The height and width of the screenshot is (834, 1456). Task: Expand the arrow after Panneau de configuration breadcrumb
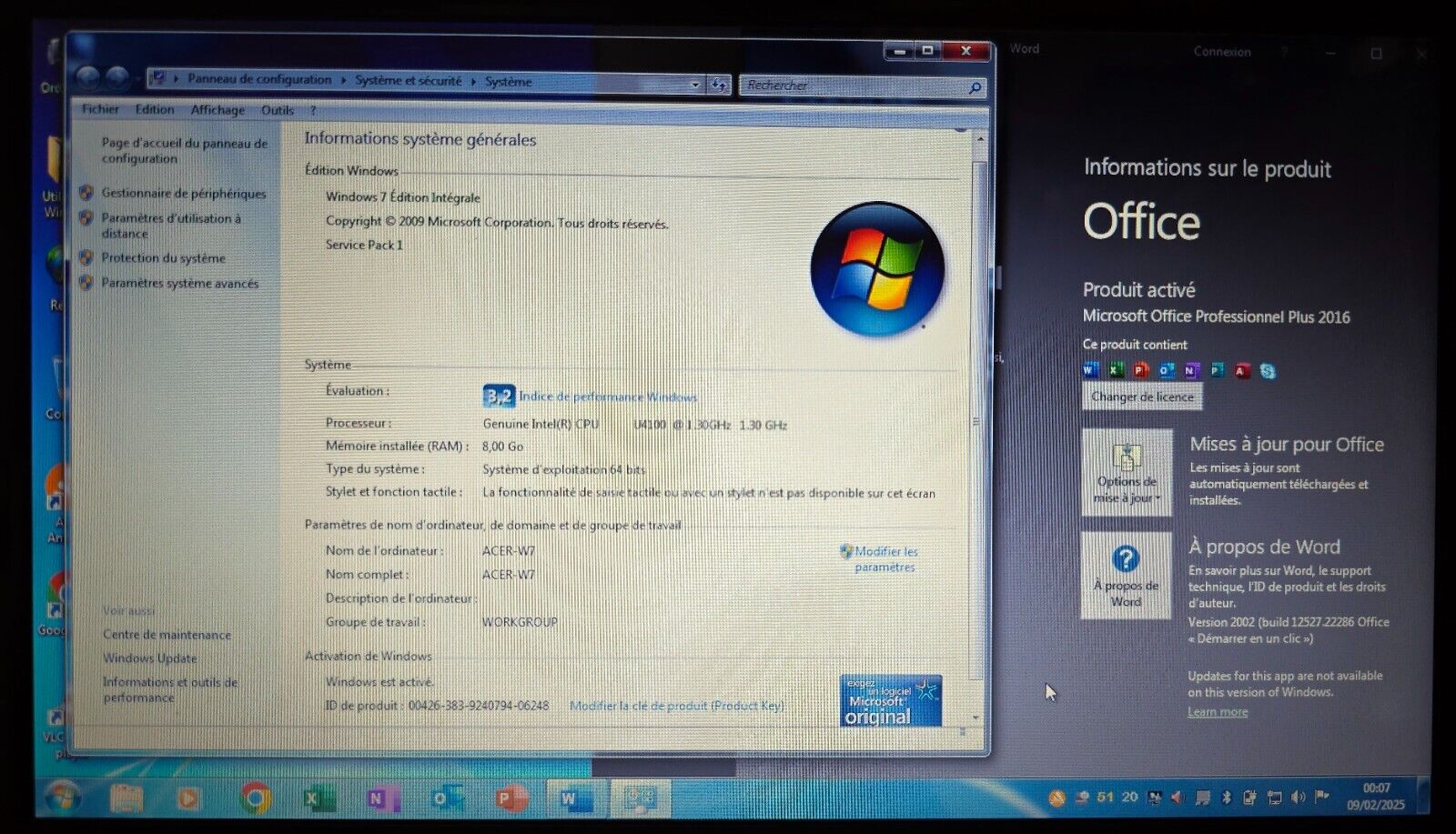click(x=343, y=80)
